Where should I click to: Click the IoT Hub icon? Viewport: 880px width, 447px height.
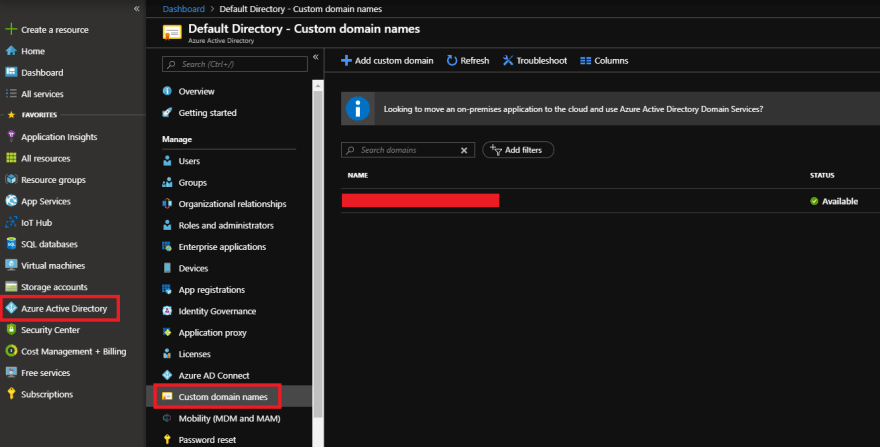(x=11, y=222)
